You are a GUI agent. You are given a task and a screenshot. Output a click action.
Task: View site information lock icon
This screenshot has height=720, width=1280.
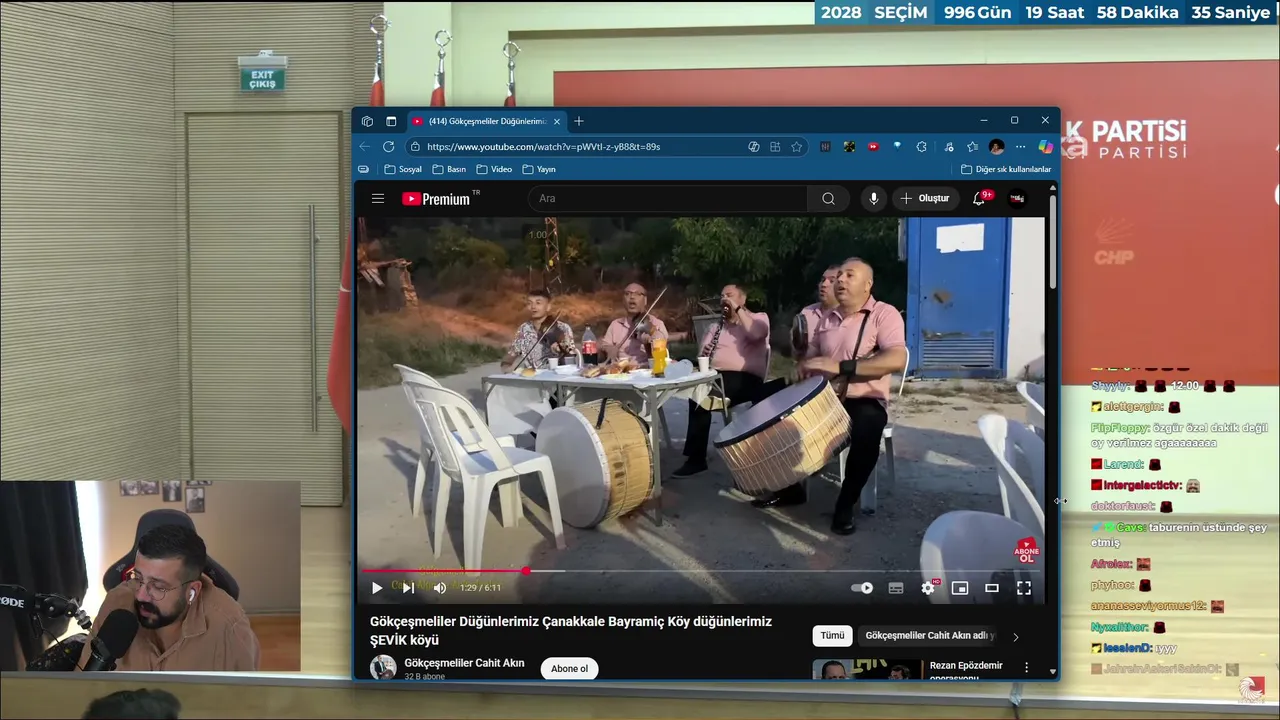click(415, 146)
